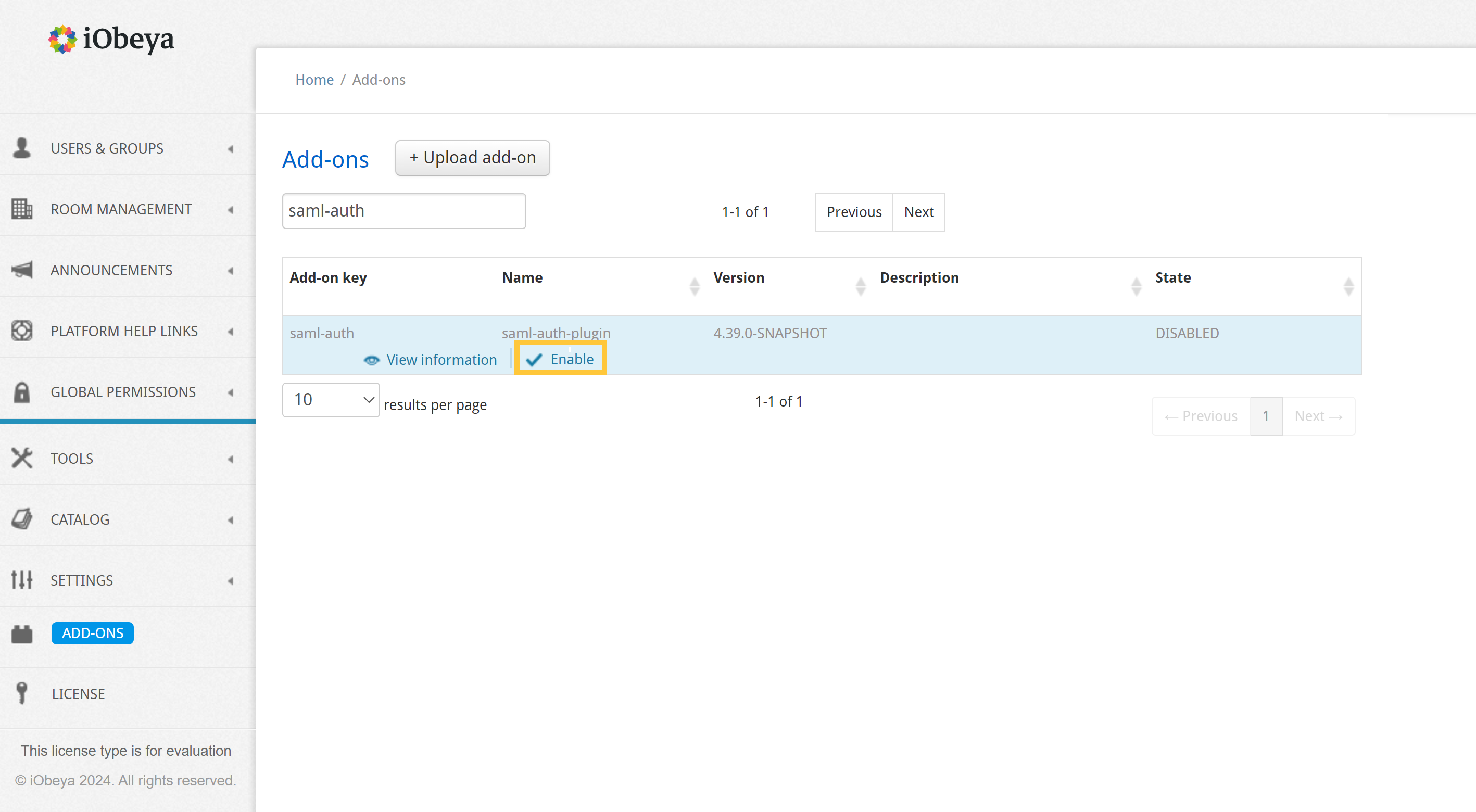
Task: Click the Add-ons puzzle block icon
Action: click(22, 634)
